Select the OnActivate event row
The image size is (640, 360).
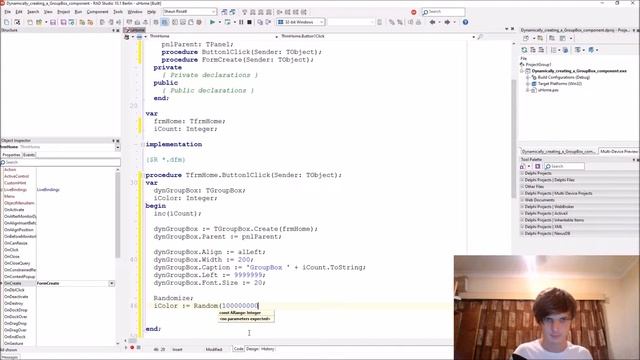(x=60, y=209)
